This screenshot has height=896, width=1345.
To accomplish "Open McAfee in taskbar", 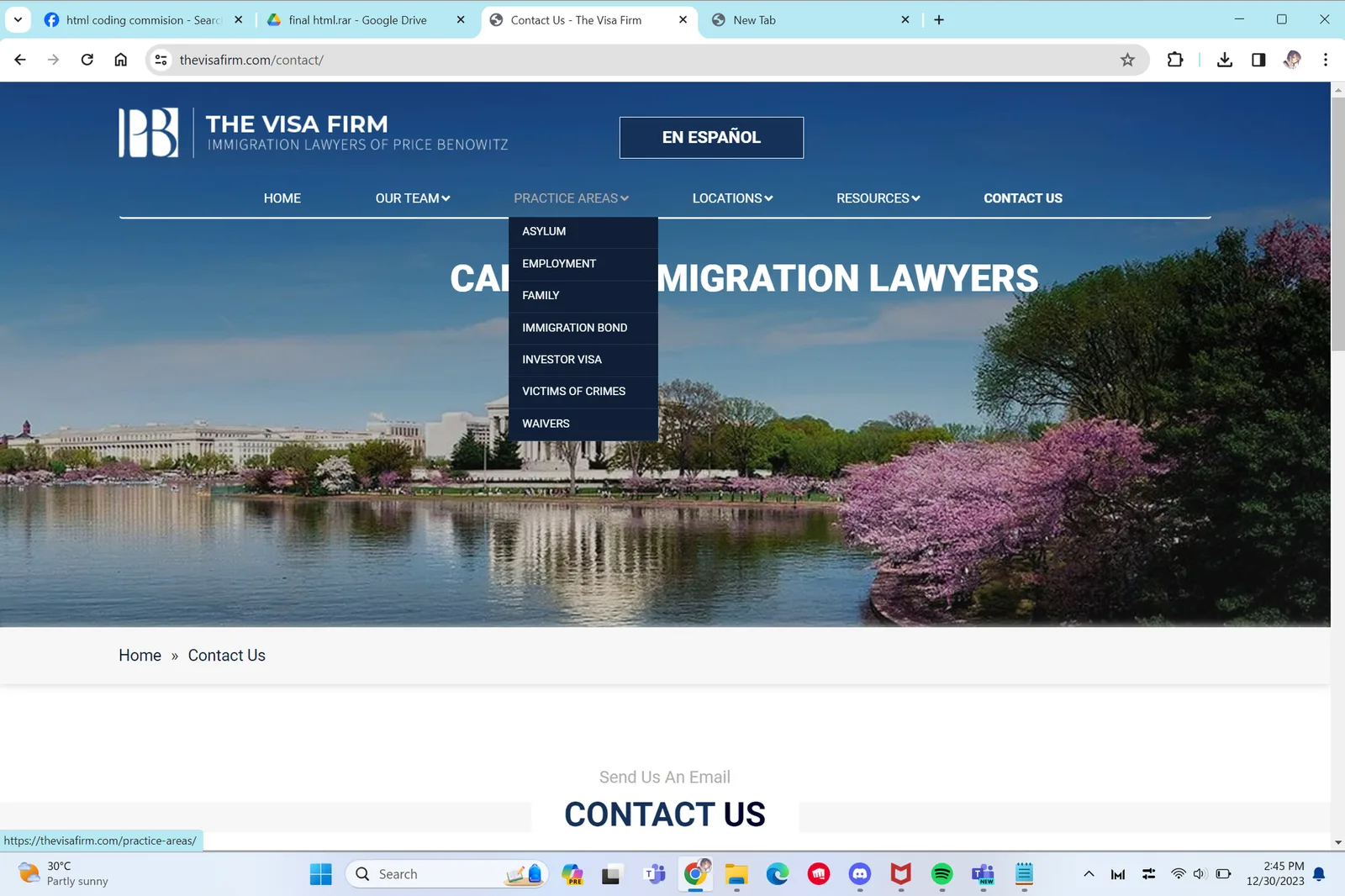I will coord(901,874).
